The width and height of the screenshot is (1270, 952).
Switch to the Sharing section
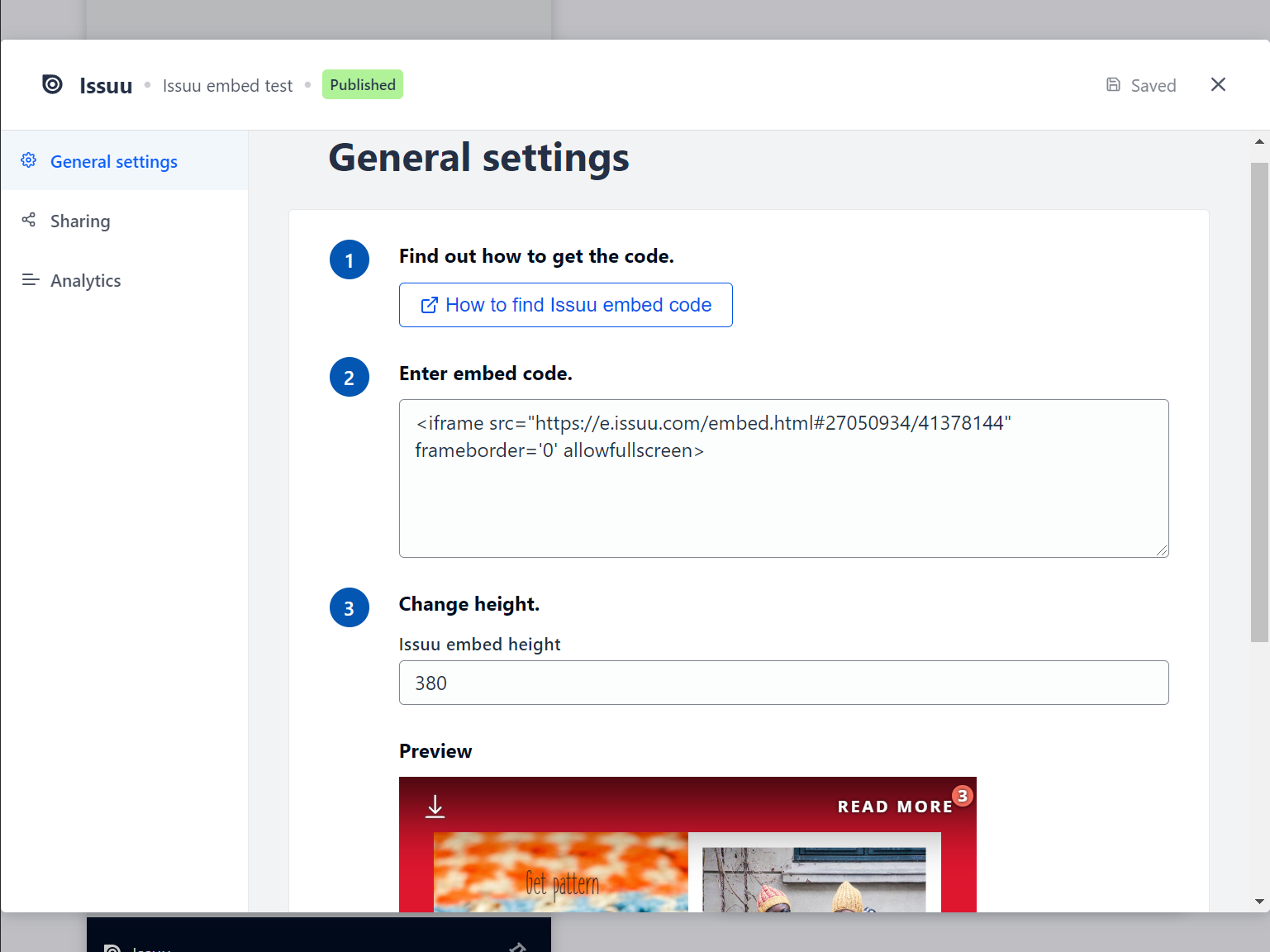80,221
